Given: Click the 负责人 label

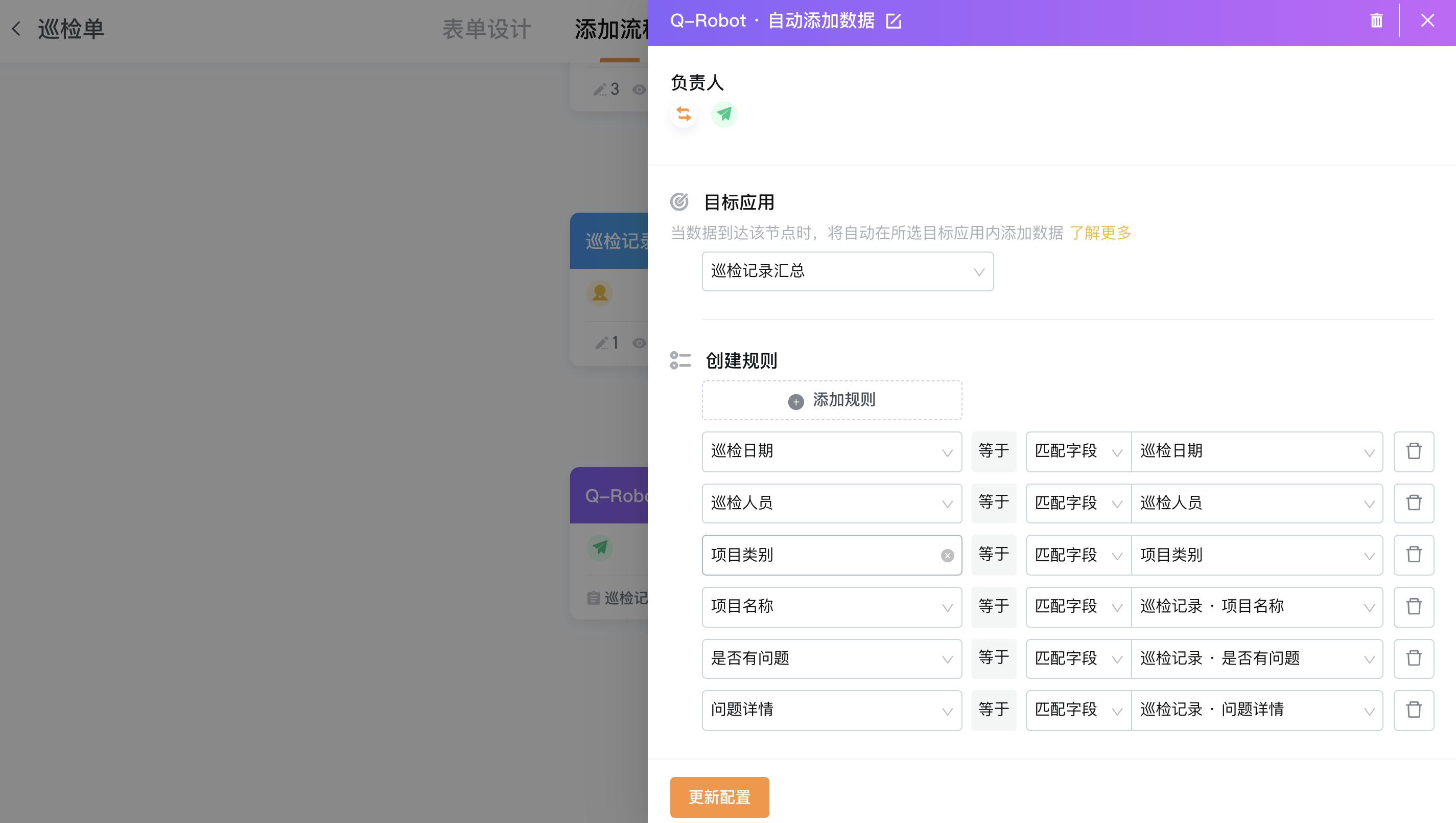Looking at the screenshot, I should (697, 83).
